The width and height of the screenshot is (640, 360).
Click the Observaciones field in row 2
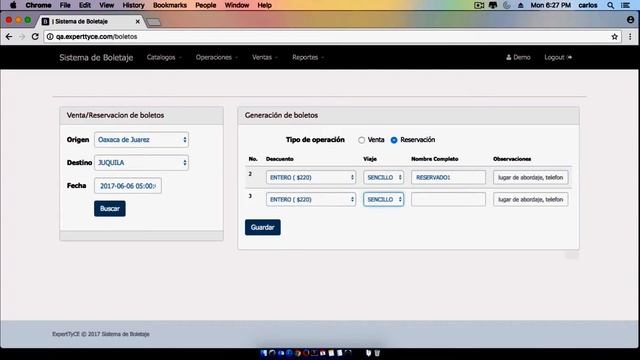531,178
